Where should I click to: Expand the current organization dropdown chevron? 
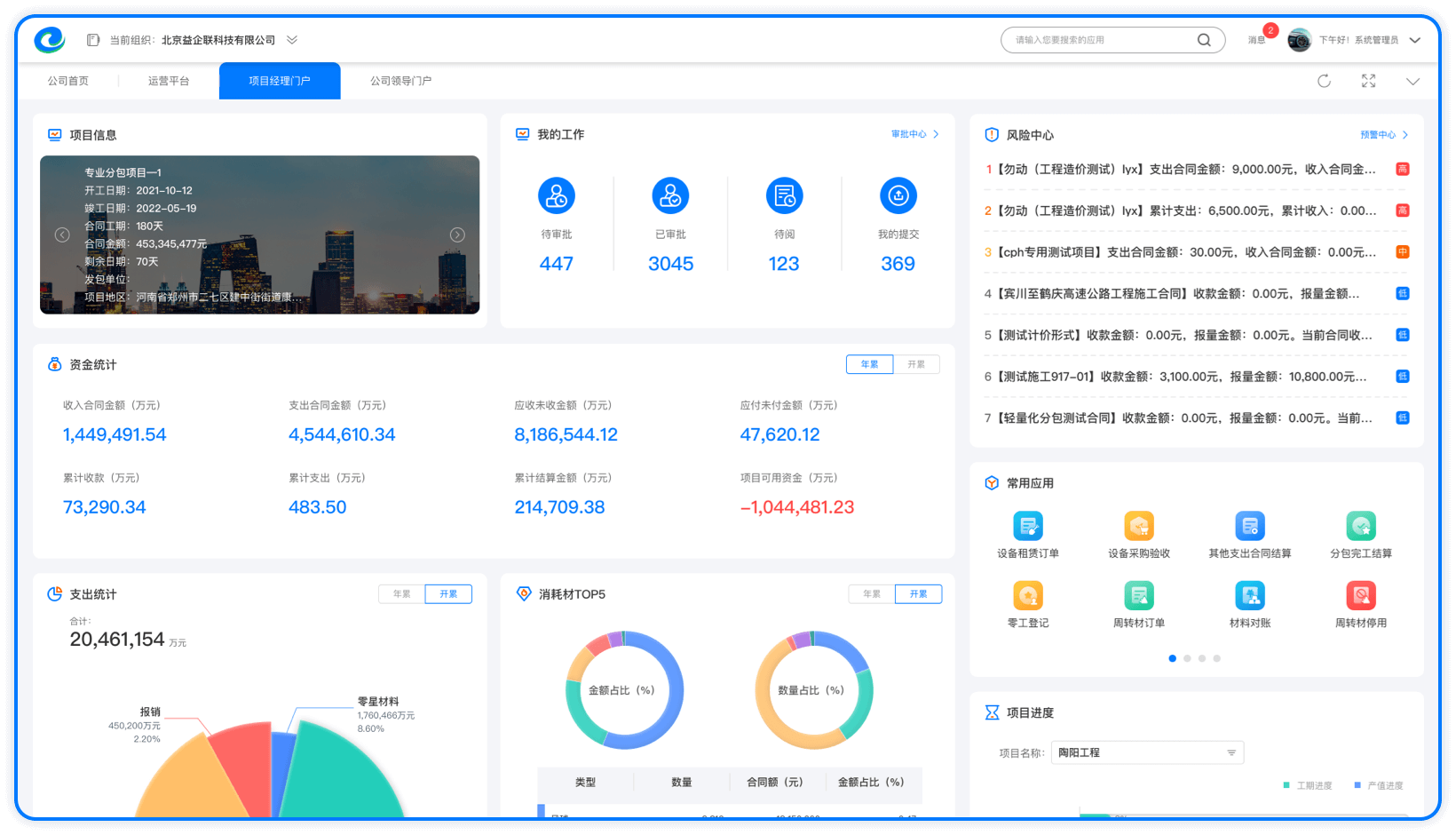click(x=292, y=40)
